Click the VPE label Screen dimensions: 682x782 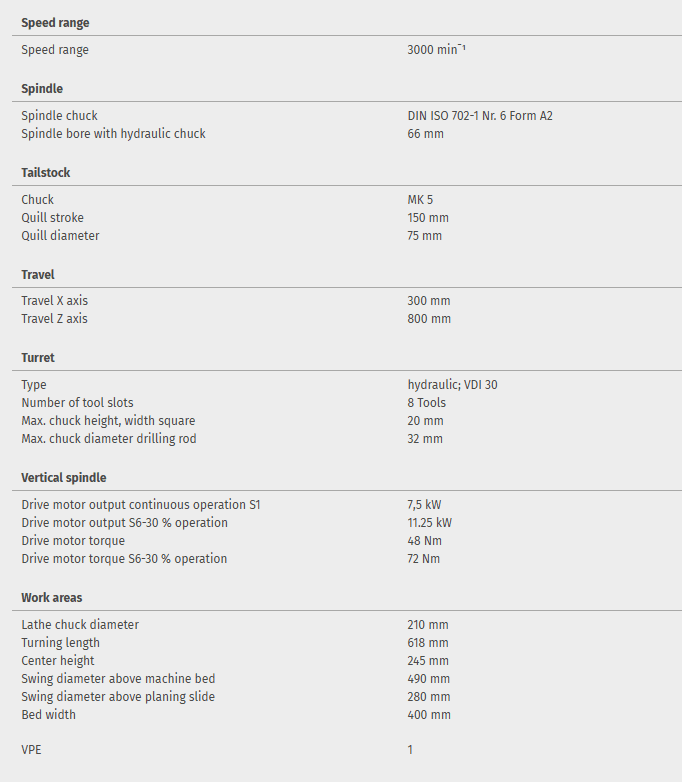pos(33,749)
